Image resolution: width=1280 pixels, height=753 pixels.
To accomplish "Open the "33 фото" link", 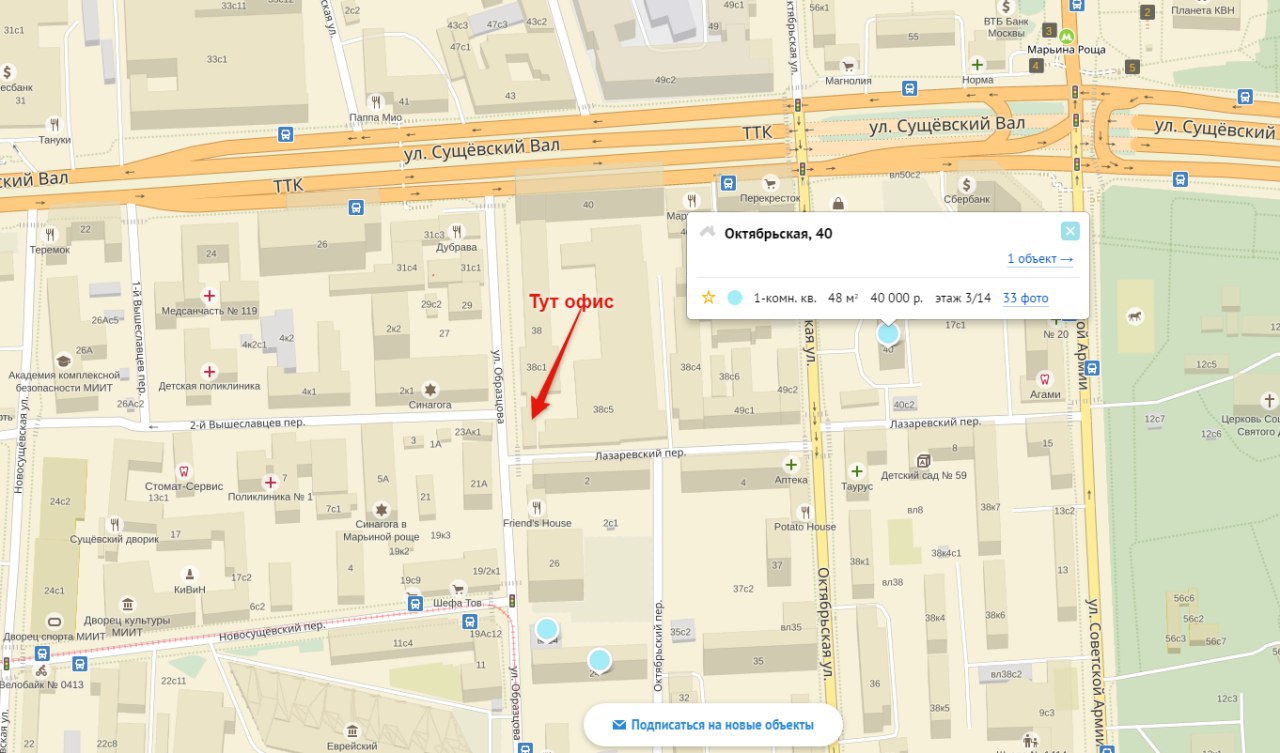I will [1025, 298].
